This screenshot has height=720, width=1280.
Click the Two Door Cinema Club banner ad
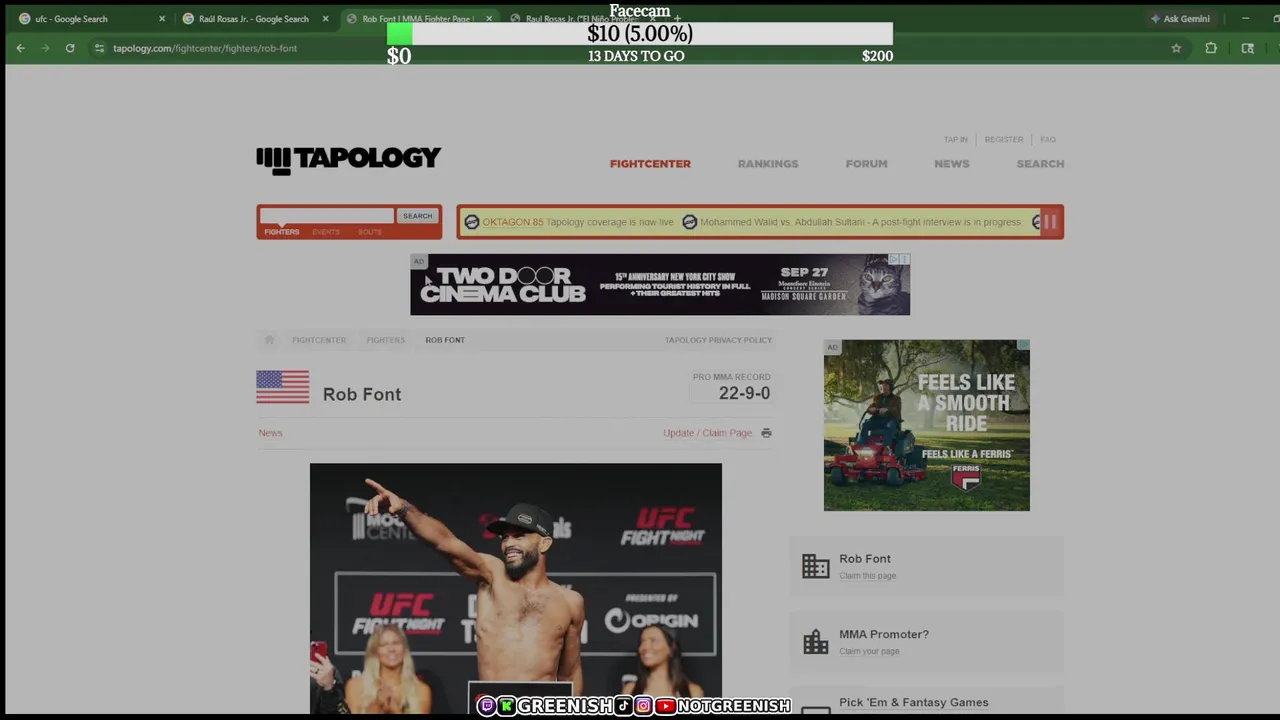tap(660, 284)
